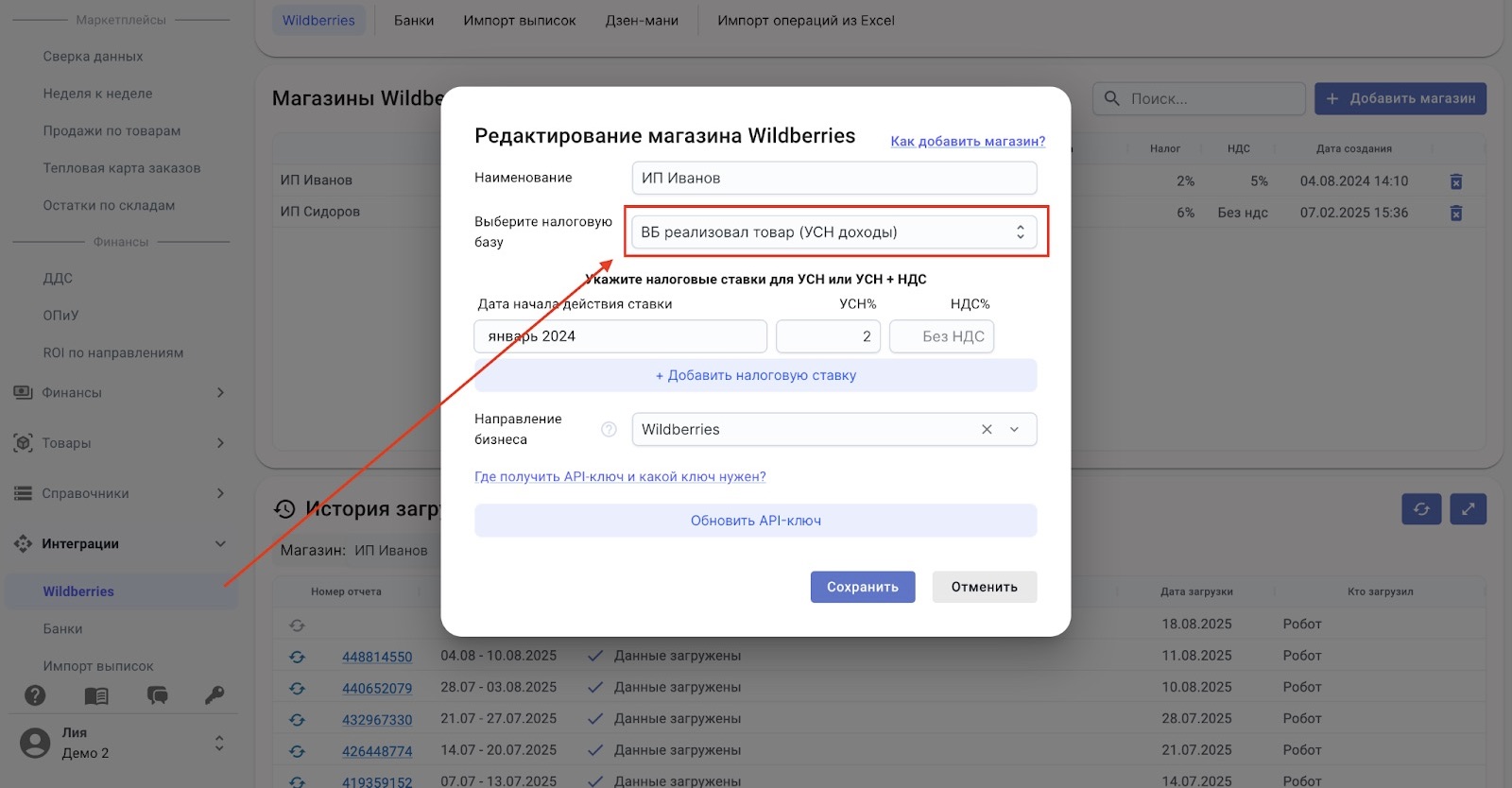Click the Лия user avatar
Image resolution: width=1512 pixels, height=788 pixels.
point(35,743)
